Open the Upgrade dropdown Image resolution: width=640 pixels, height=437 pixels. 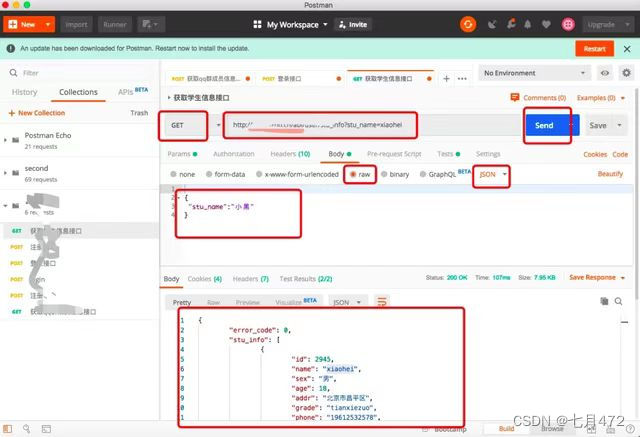[608, 24]
